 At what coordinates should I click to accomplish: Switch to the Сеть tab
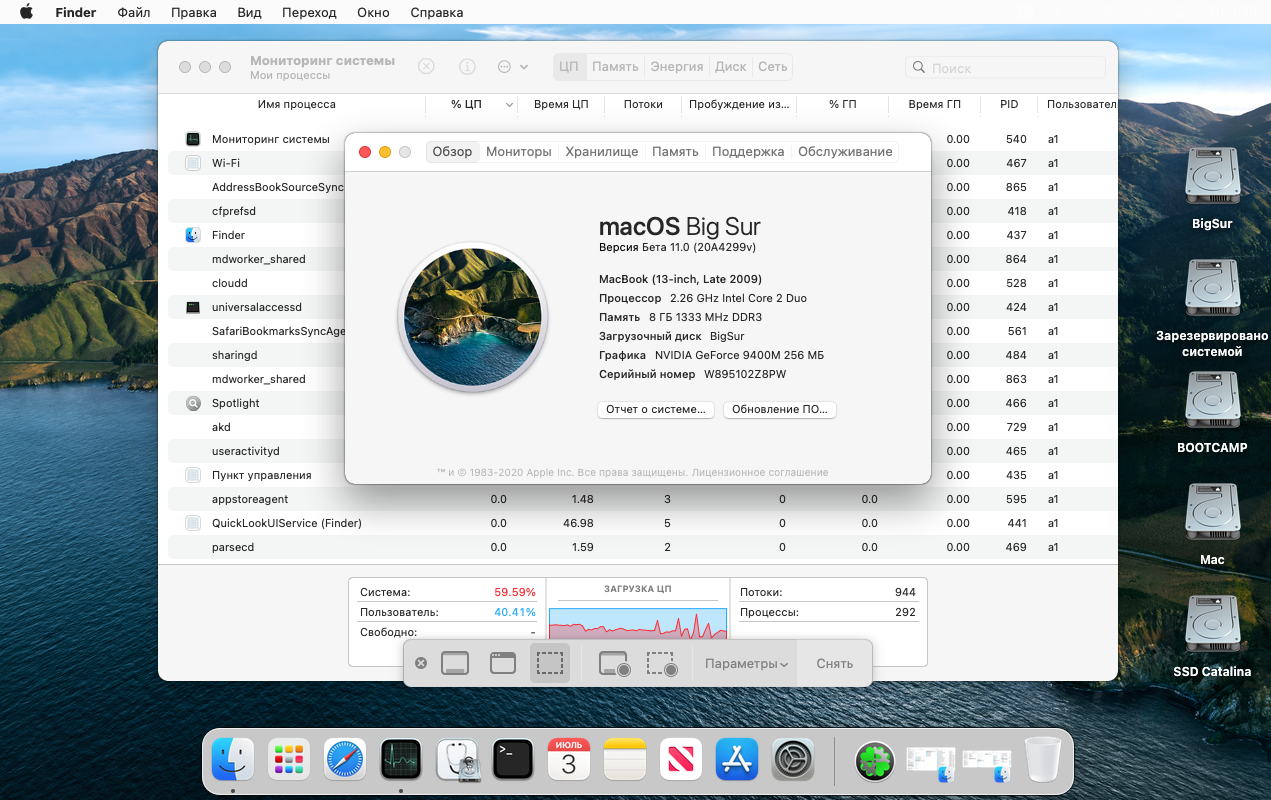772,67
